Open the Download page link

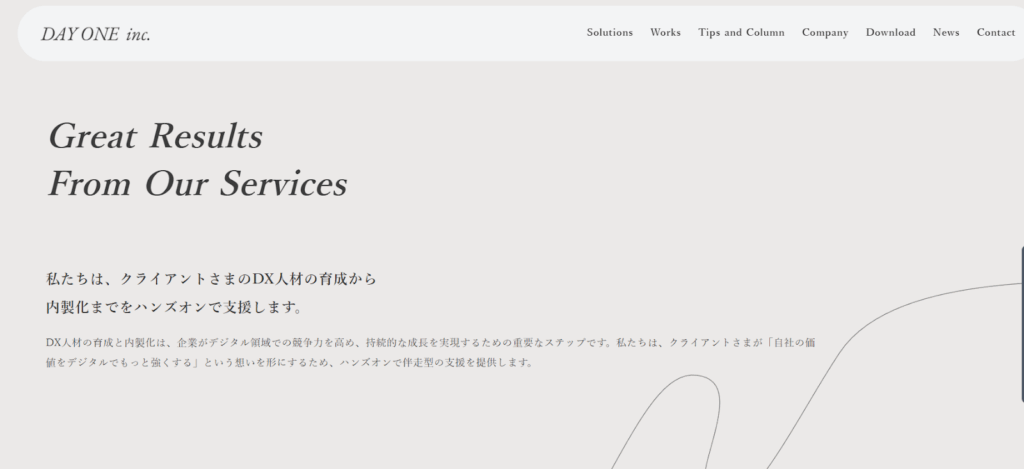tap(890, 33)
